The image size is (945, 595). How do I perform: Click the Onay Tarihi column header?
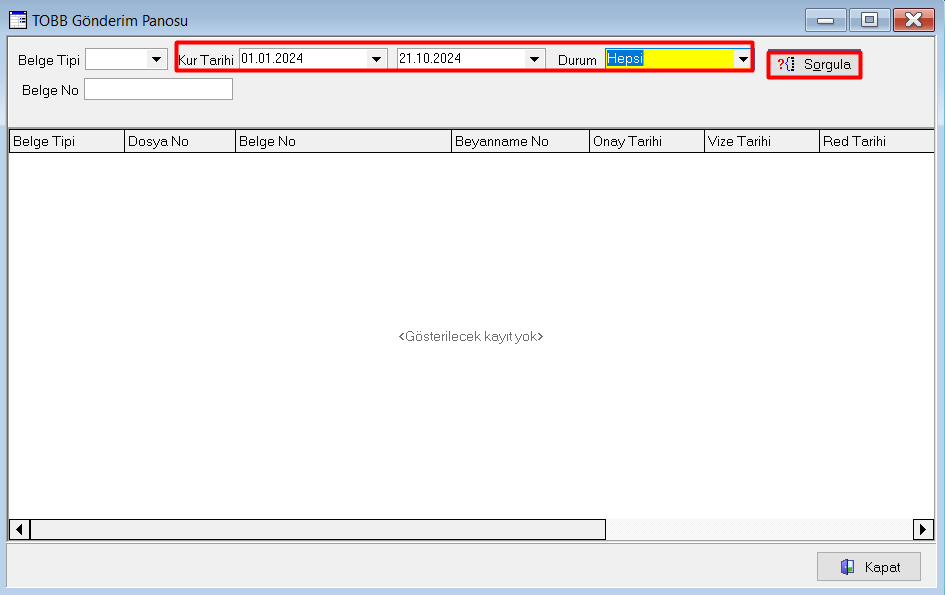pyautogui.click(x=646, y=141)
